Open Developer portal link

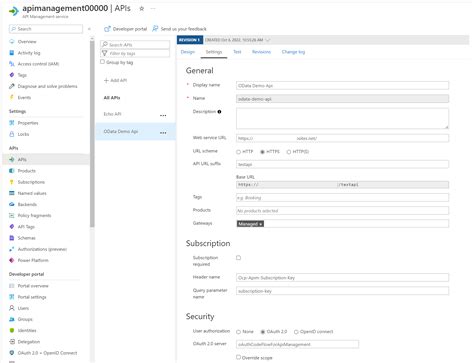pyautogui.click(x=126, y=29)
